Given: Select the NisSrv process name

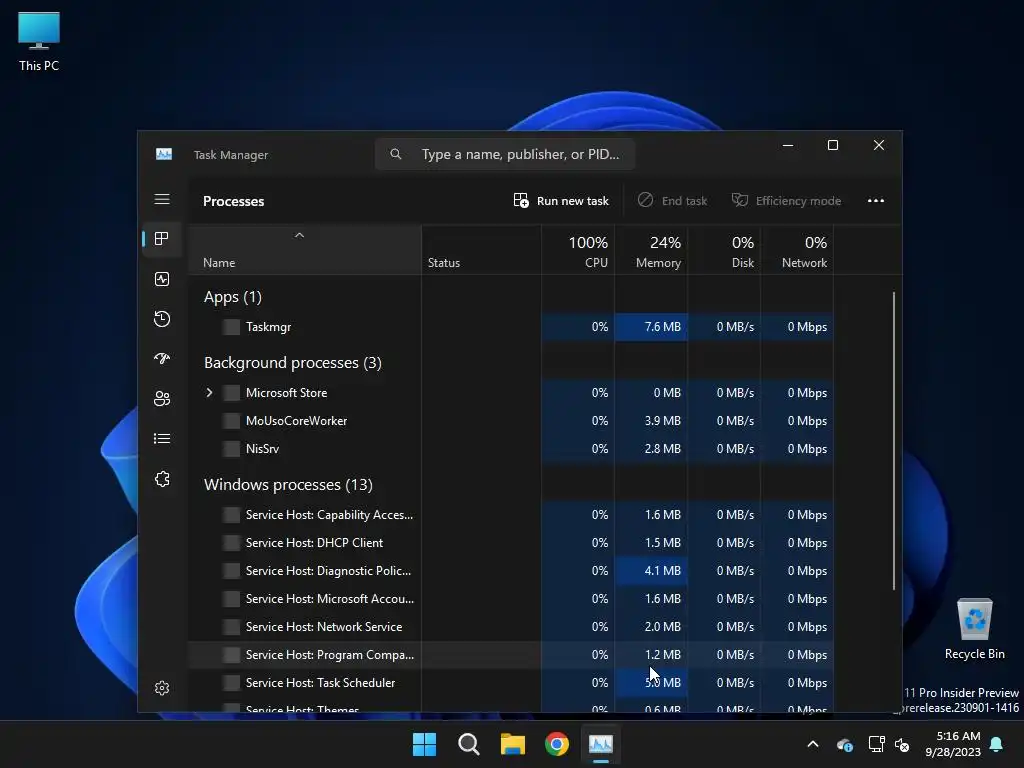Looking at the screenshot, I should 263,449.
